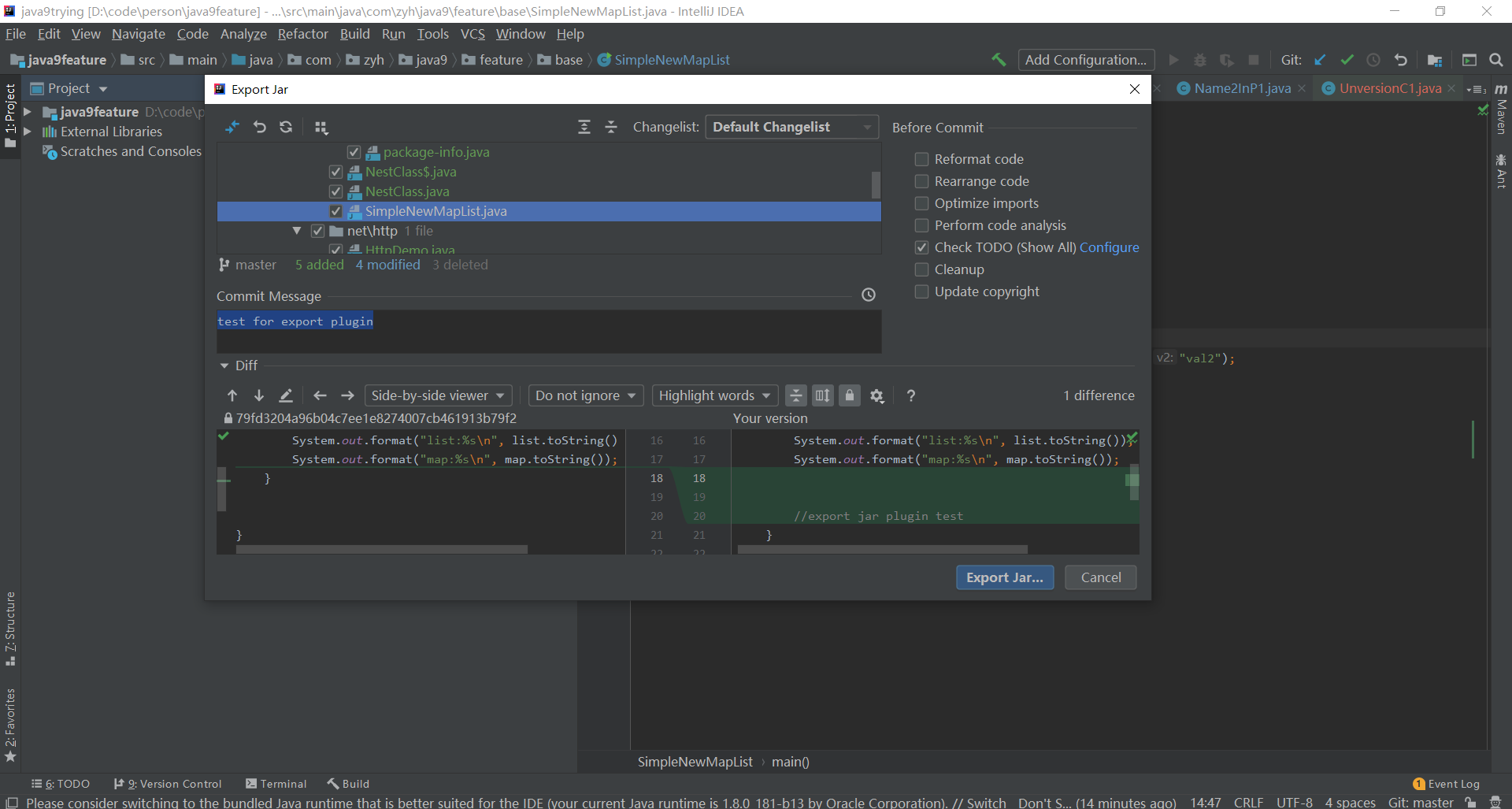This screenshot has width=1512, height=809.
Task: Click the Rollback arrow icon in the dialog toolbar
Action: pos(260,127)
